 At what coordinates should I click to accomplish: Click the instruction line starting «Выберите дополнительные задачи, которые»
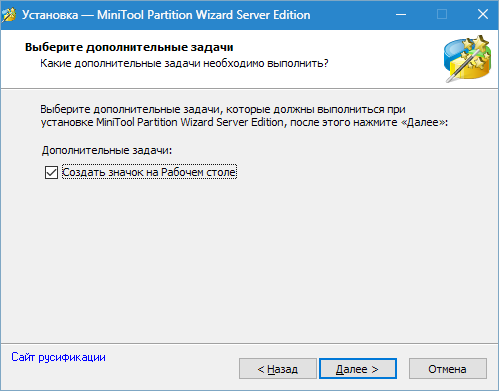click(x=223, y=109)
